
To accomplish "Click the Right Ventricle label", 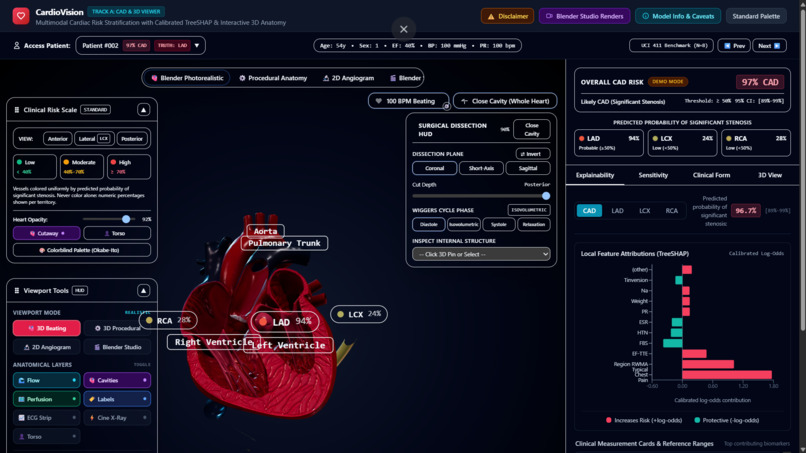I will [213, 342].
